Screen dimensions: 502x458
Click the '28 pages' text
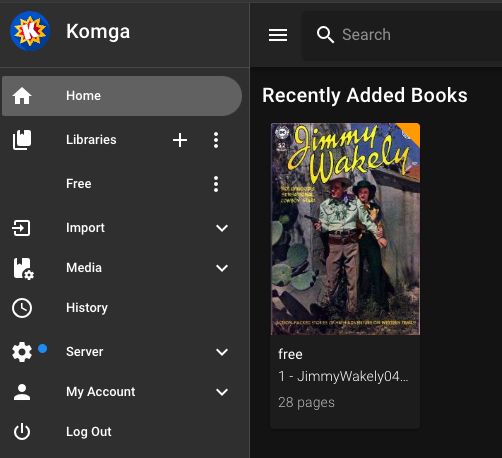(306, 402)
